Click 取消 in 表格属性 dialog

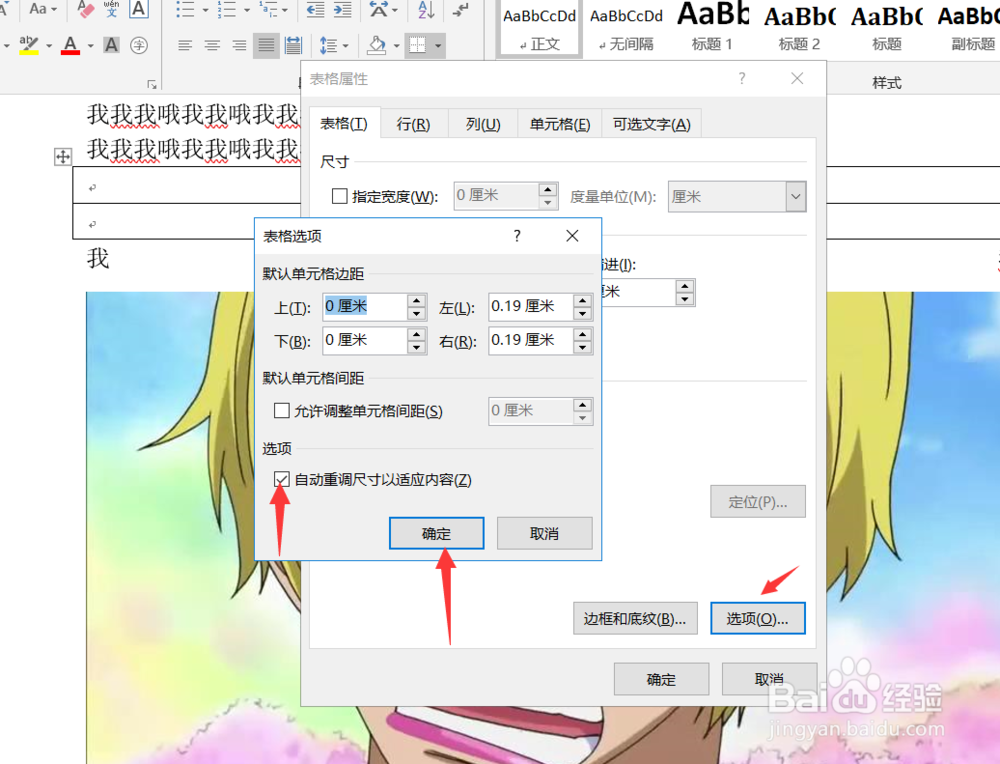(769, 679)
